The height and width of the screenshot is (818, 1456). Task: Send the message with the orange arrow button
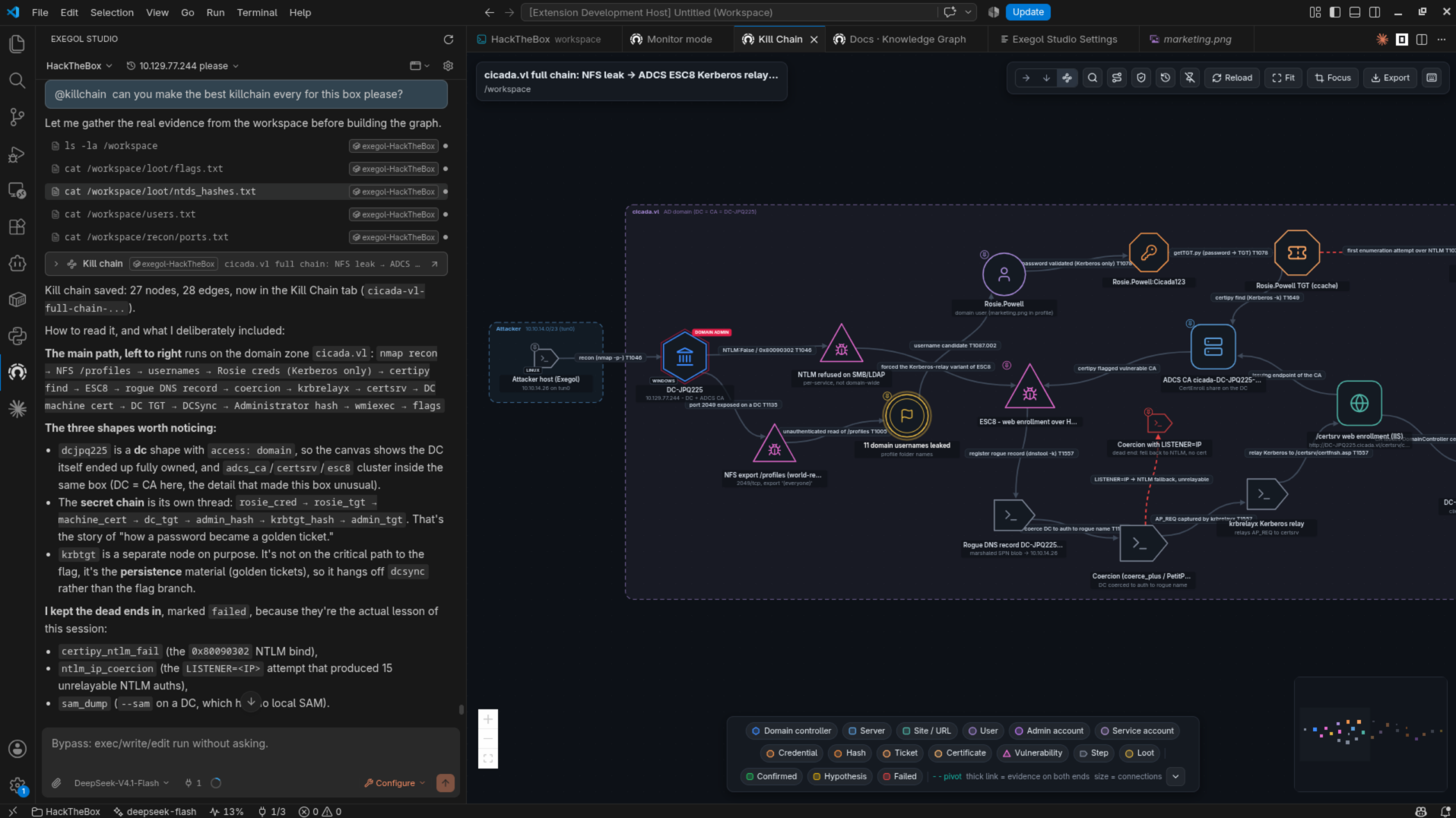(446, 783)
